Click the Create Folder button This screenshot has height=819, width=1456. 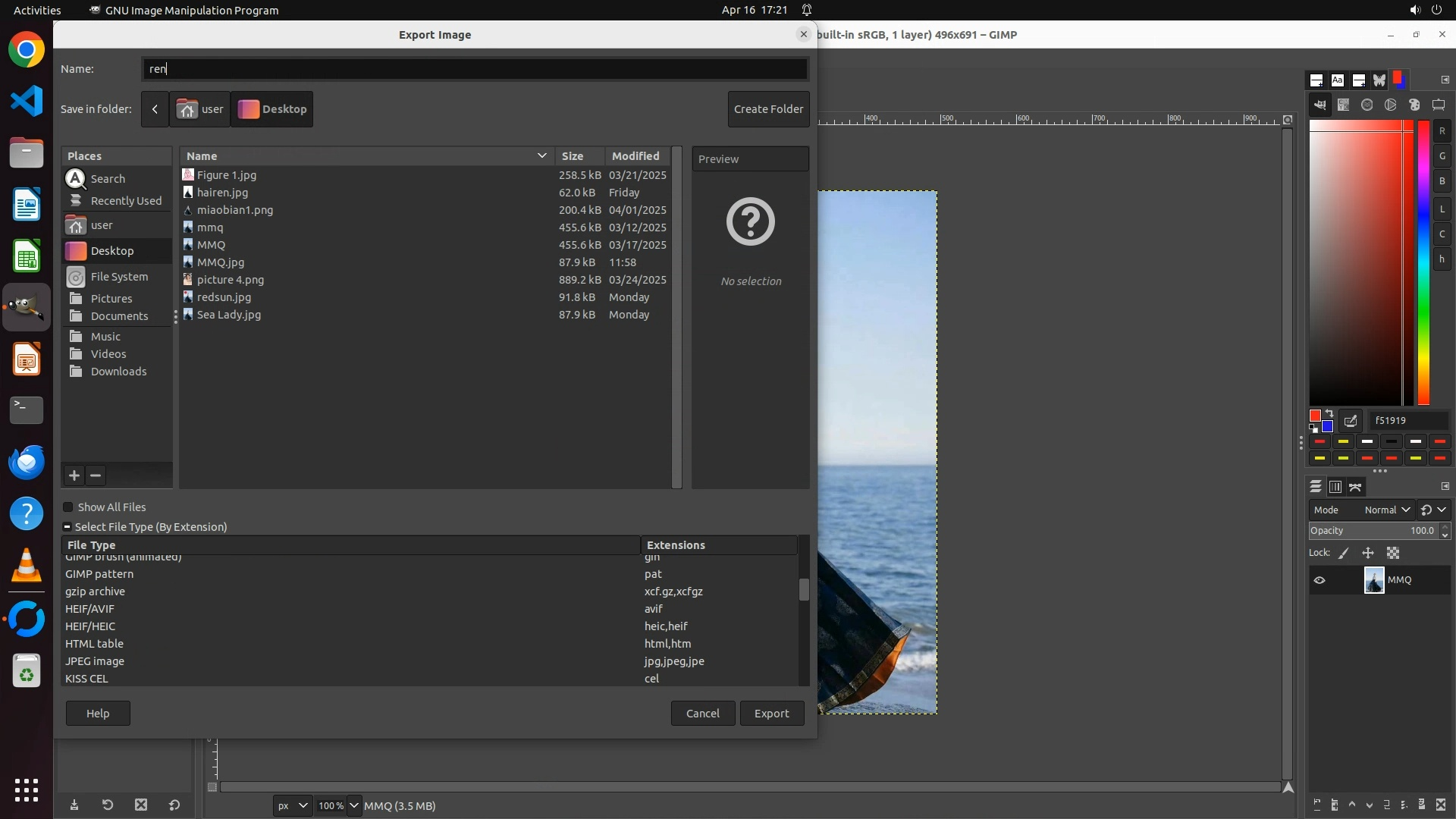[x=768, y=109]
